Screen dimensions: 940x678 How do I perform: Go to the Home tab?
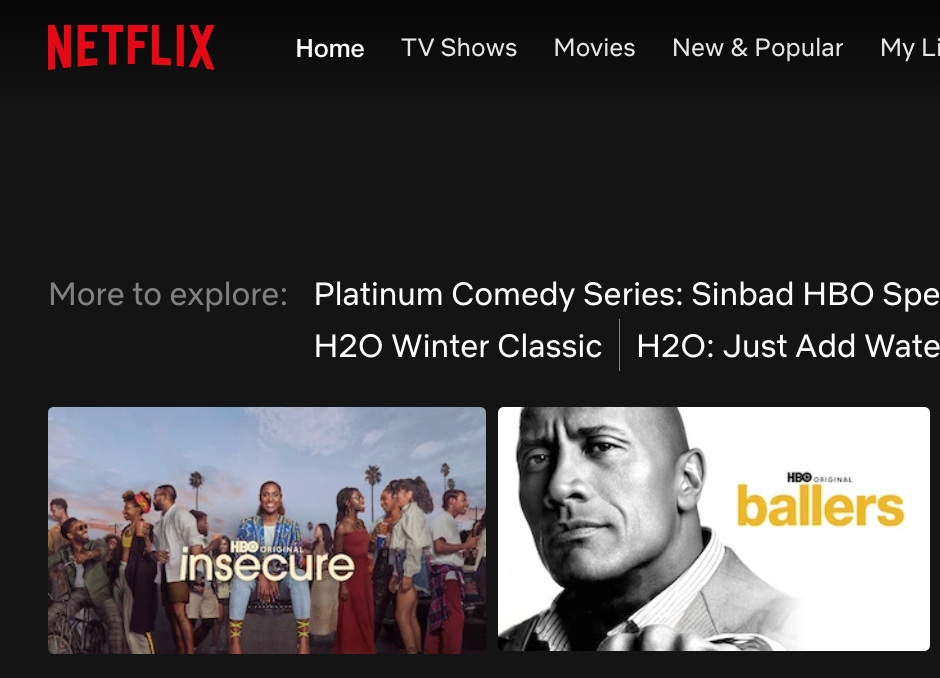click(x=330, y=49)
